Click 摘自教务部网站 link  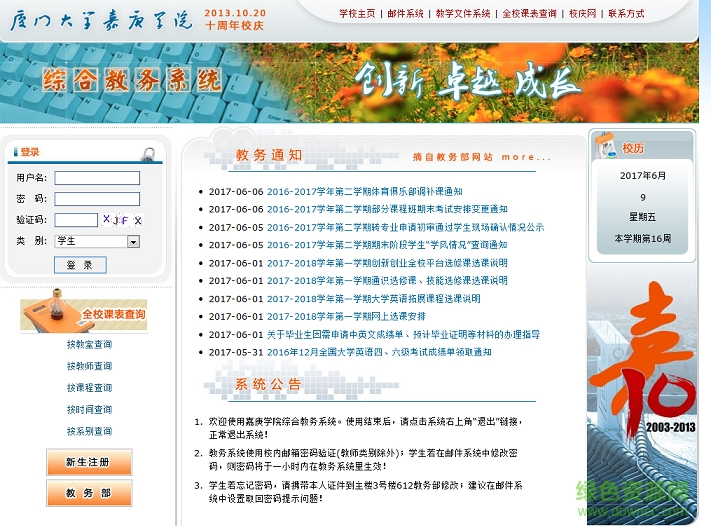453,157
